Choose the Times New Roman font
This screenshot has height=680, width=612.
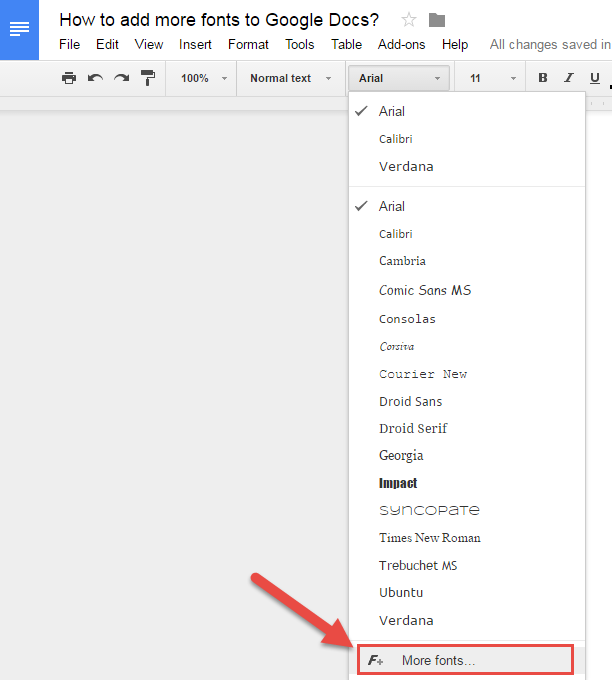point(467,538)
